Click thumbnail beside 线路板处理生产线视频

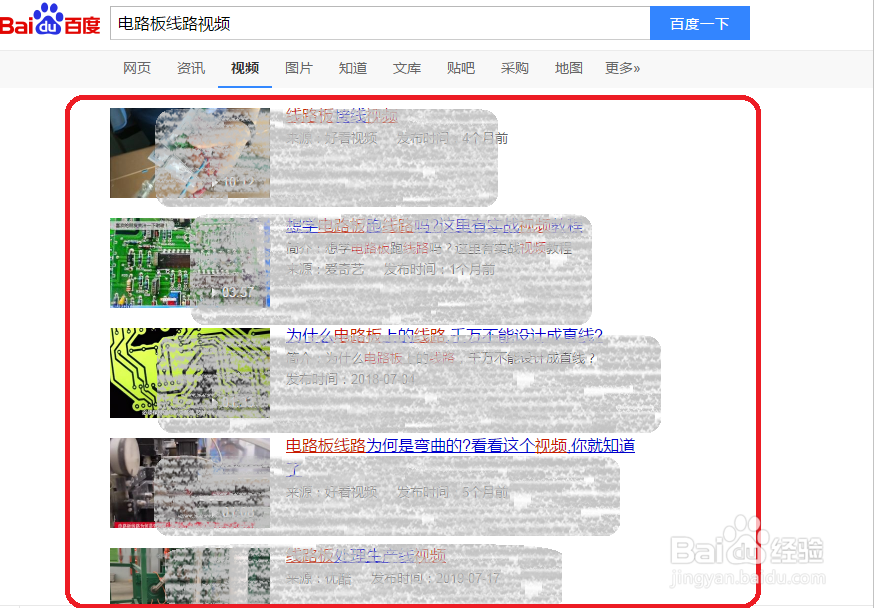click(x=190, y=575)
